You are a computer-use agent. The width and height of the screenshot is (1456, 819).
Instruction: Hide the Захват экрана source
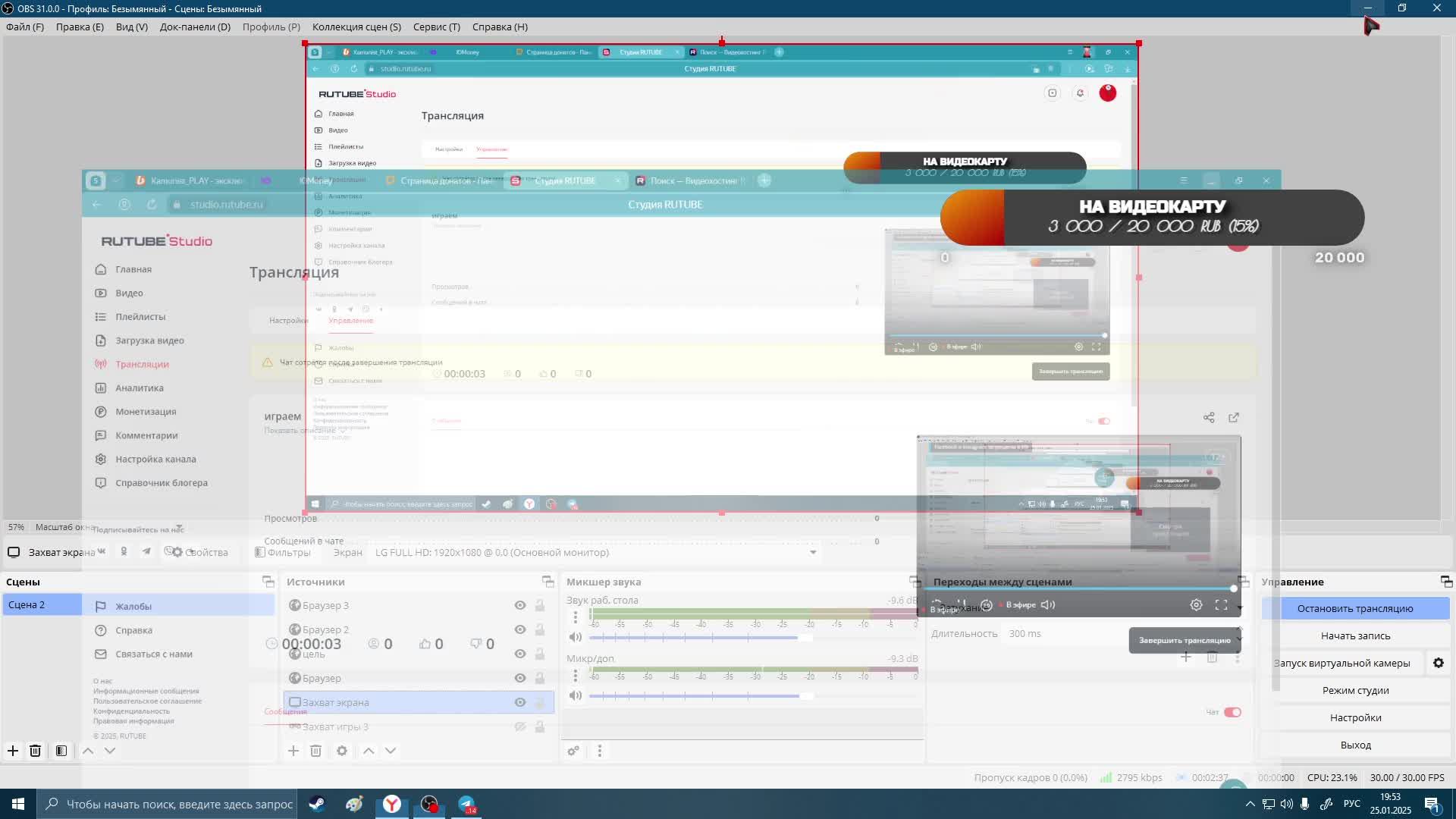[520, 702]
